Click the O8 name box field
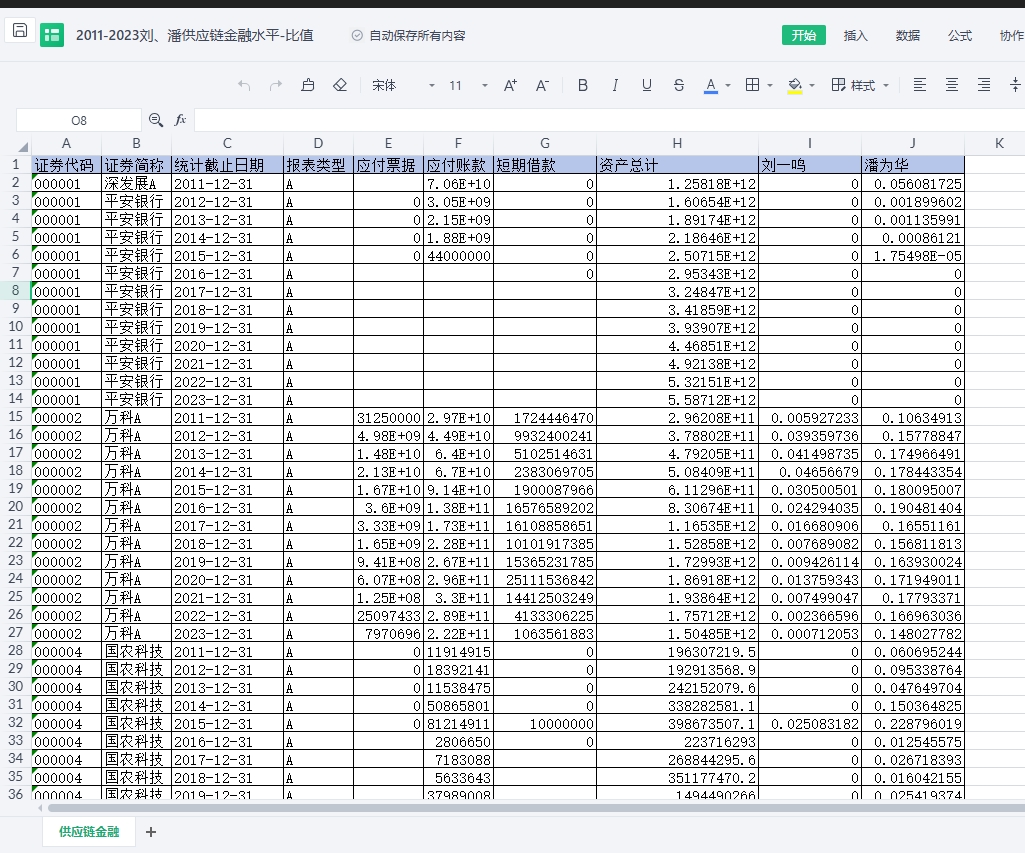 78,120
